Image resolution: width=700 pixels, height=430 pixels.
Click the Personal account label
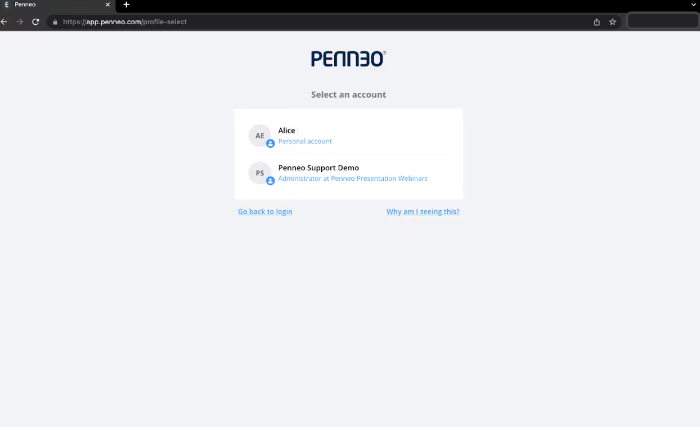point(305,141)
